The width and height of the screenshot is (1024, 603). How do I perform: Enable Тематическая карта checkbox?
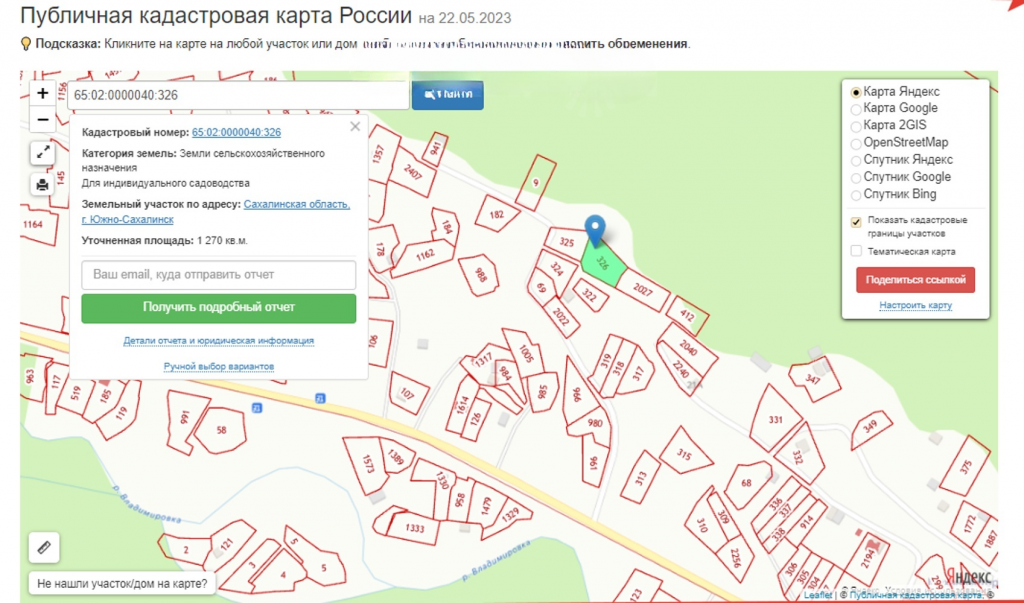(x=856, y=251)
